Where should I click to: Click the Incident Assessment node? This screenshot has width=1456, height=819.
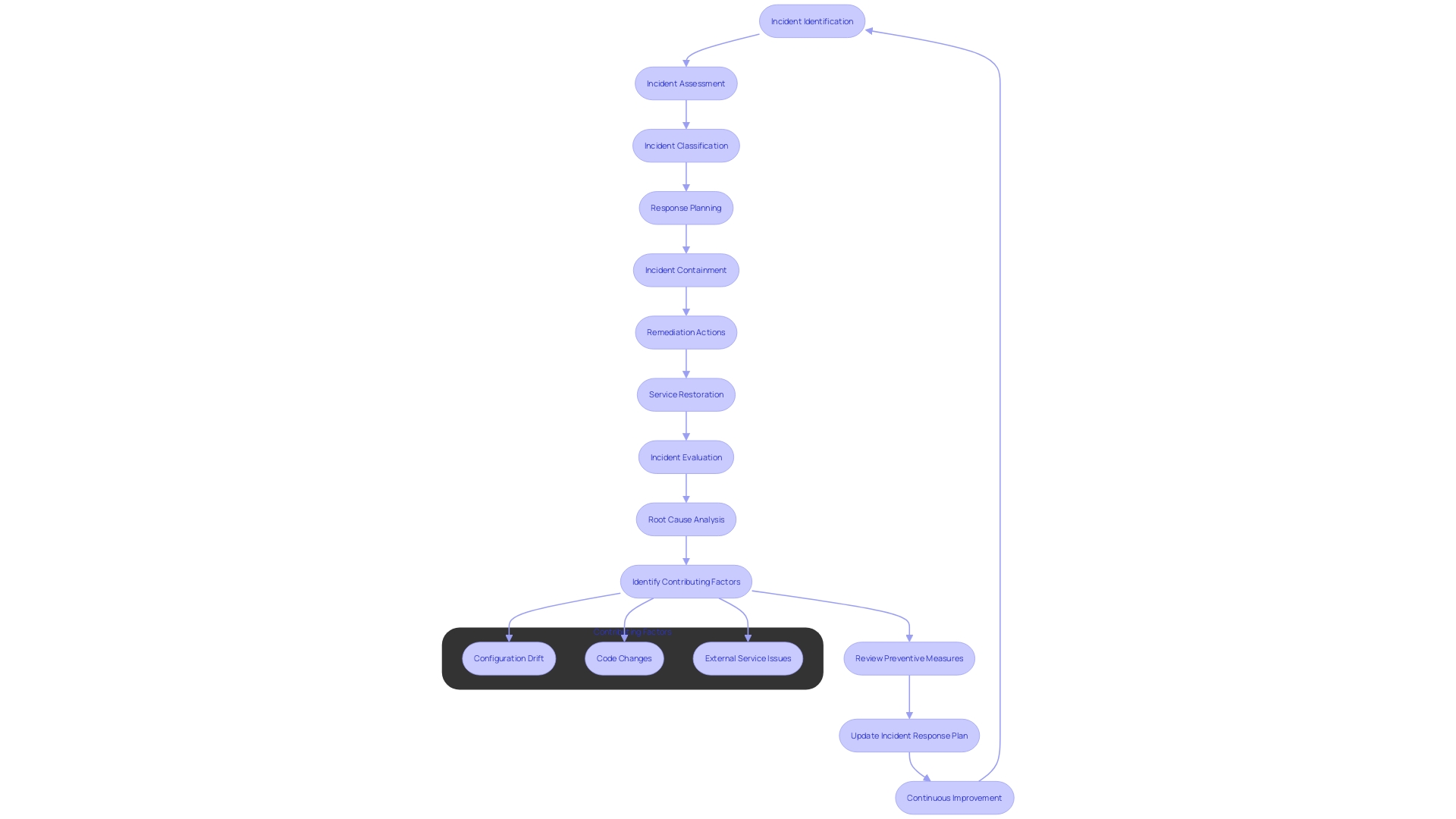(x=685, y=82)
